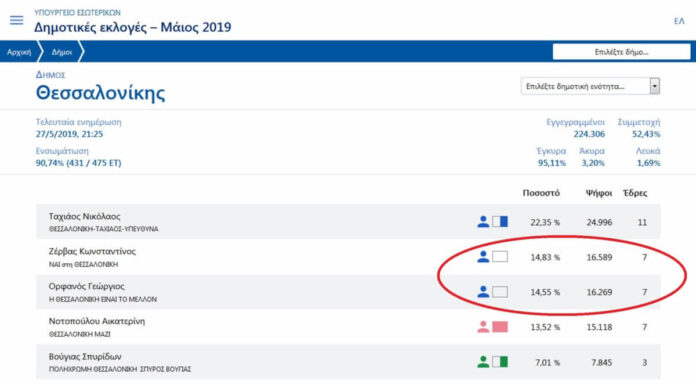696x385 pixels.
Task: Select candidate name Ζέρβας Κωνσταντίνος
Action: 92,251
